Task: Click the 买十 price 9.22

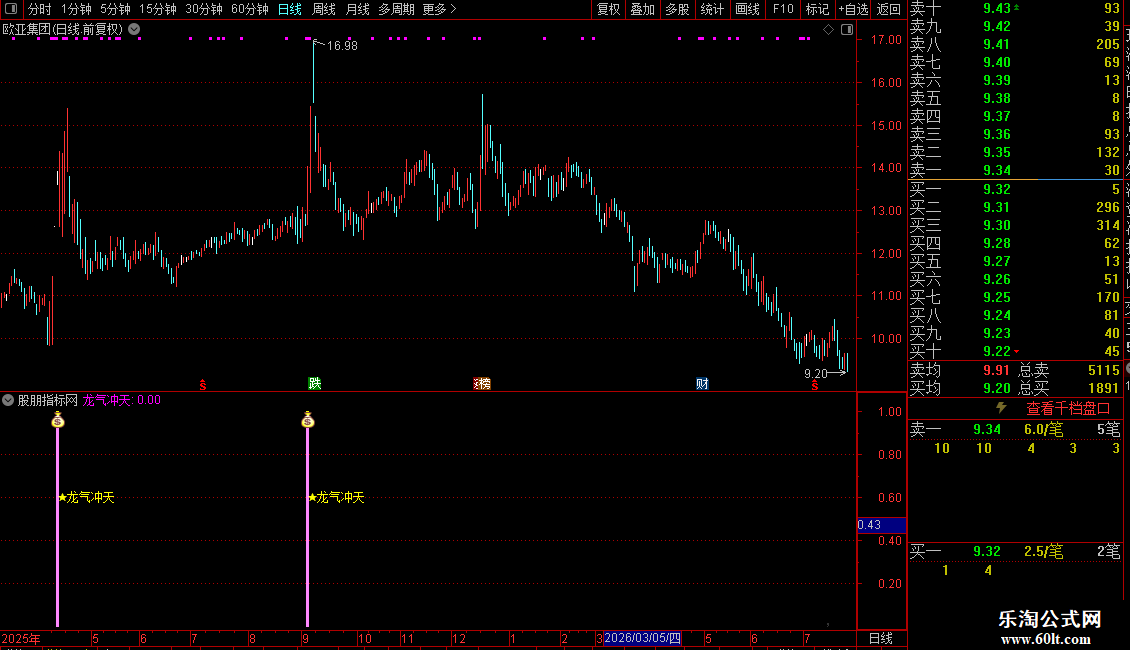Action: pyautogui.click(x=997, y=351)
